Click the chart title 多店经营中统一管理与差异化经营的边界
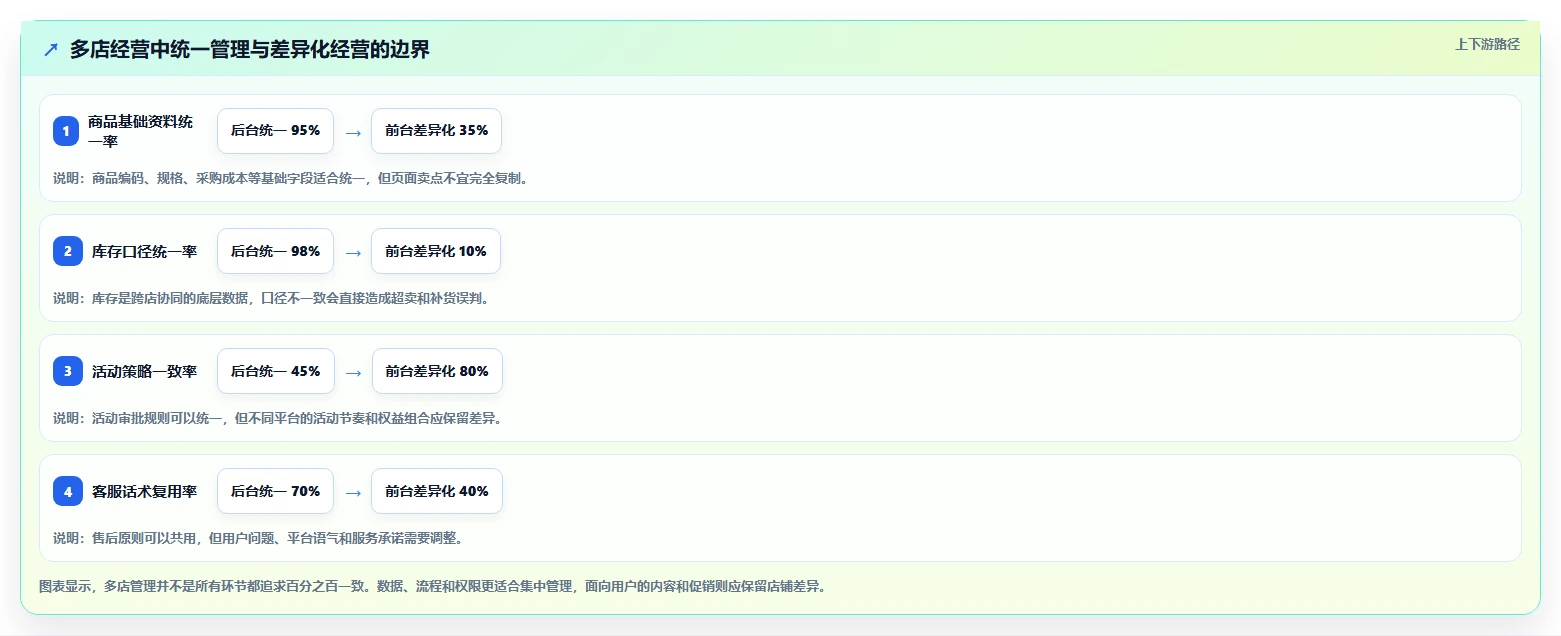This screenshot has width=1561, height=636. (250, 49)
